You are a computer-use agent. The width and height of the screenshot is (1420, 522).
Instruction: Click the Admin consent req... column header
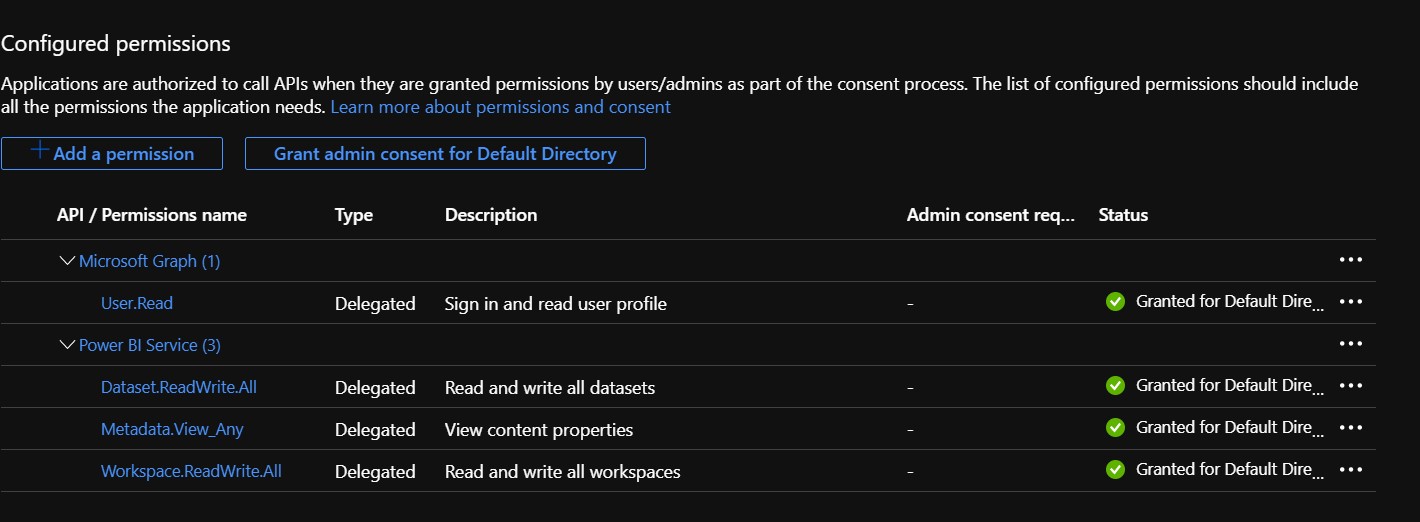(x=991, y=215)
